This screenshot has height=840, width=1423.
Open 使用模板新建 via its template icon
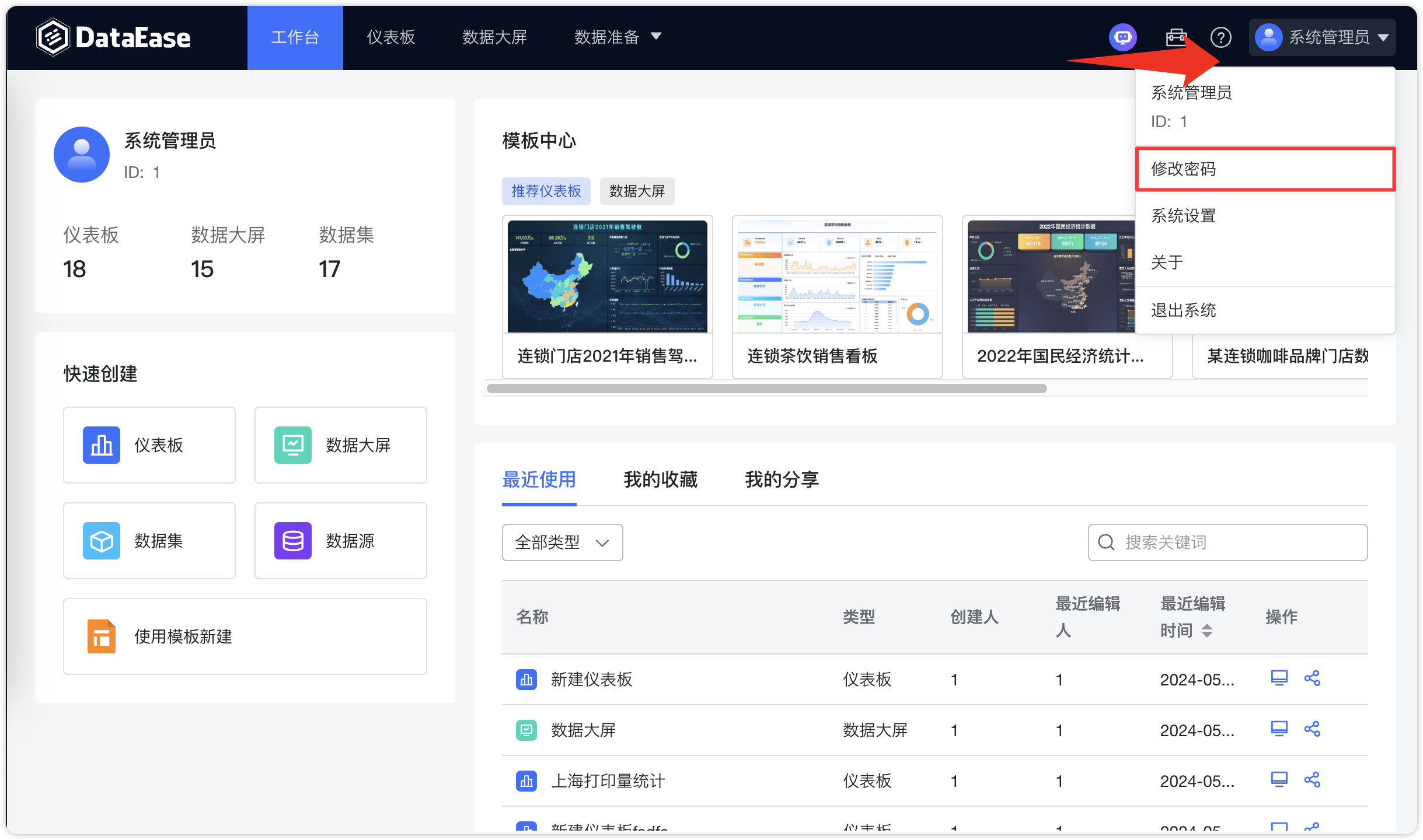[x=101, y=636]
